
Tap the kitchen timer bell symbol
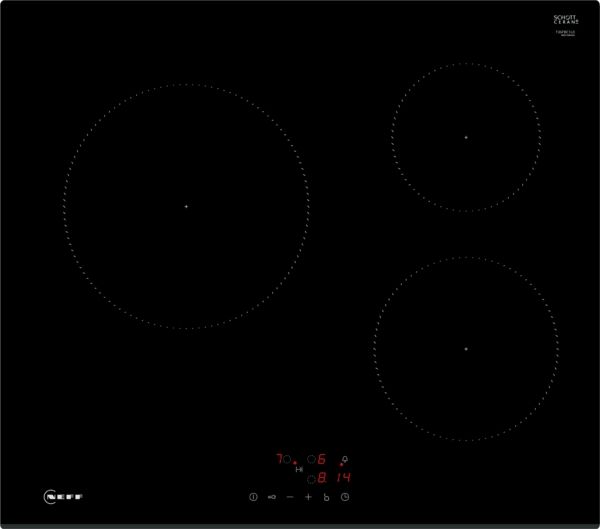click(345, 461)
